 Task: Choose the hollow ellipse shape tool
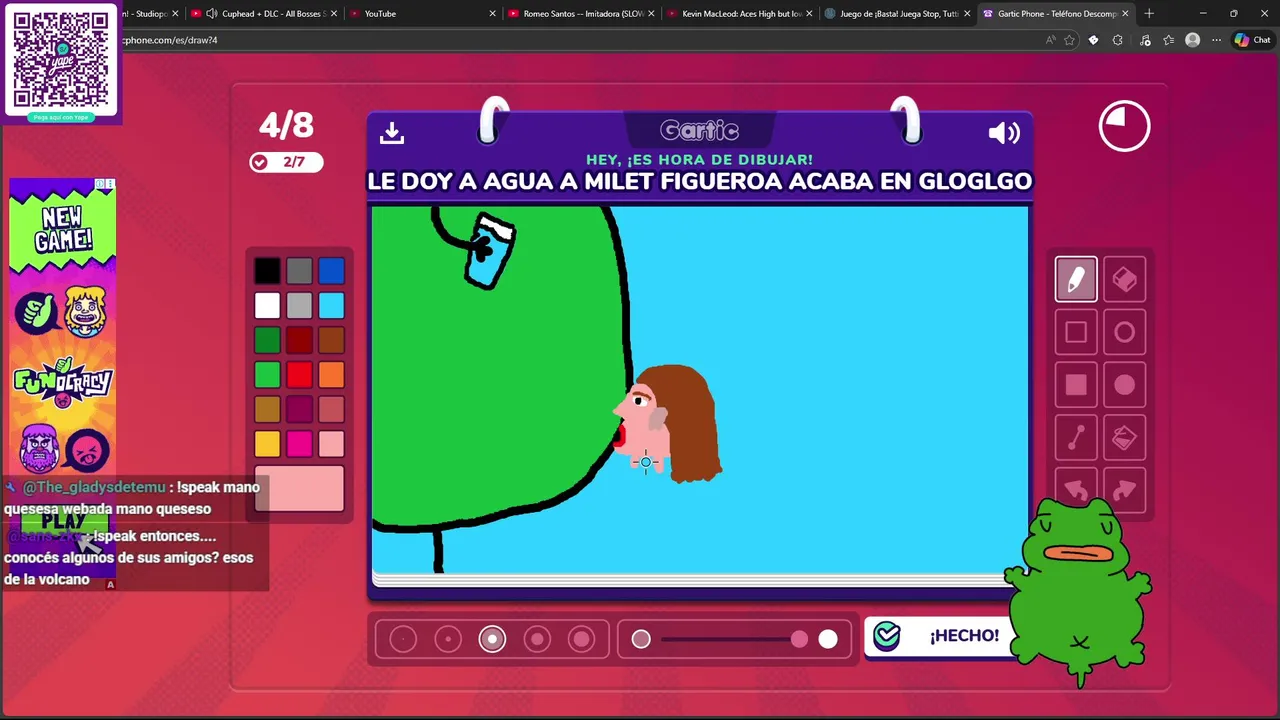pos(1125,332)
